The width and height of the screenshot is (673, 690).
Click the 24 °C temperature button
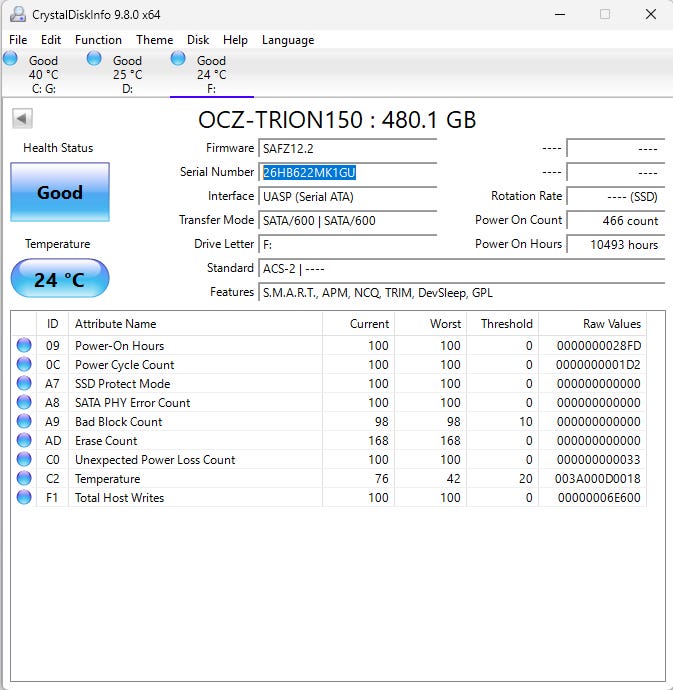click(x=60, y=279)
